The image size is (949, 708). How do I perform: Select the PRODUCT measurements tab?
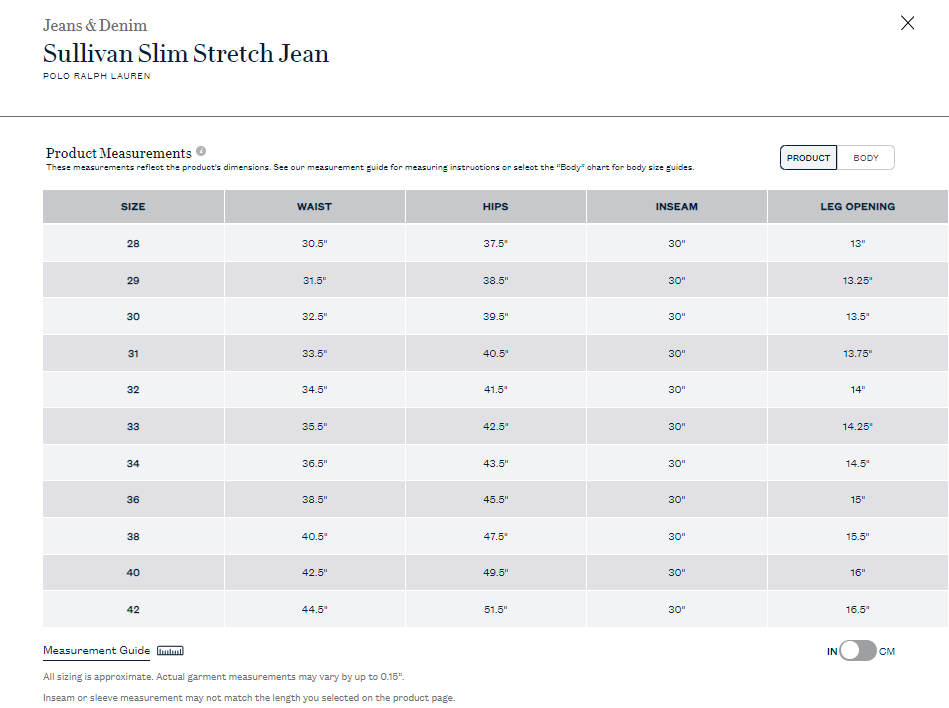[x=809, y=158]
